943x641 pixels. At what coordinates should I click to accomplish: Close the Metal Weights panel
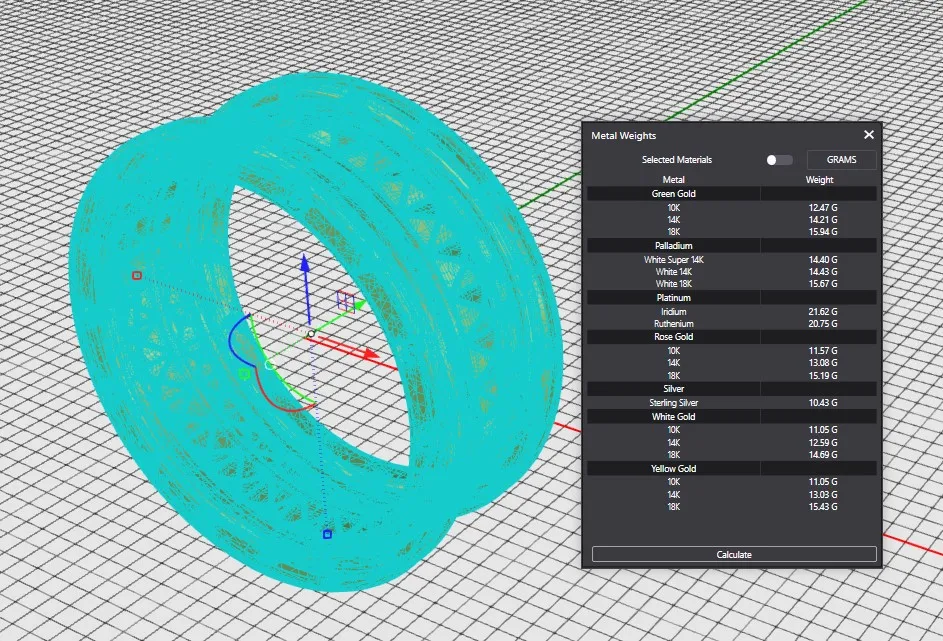coord(868,135)
